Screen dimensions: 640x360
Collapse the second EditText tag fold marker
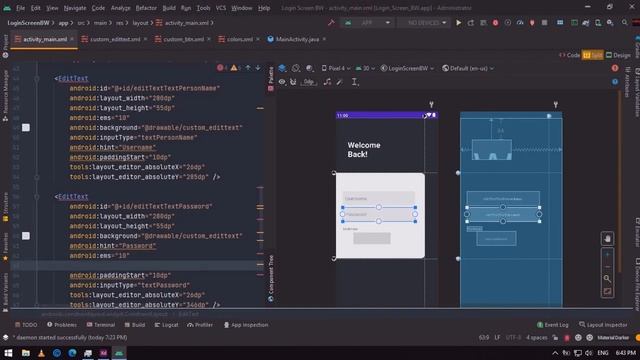coord(37,197)
